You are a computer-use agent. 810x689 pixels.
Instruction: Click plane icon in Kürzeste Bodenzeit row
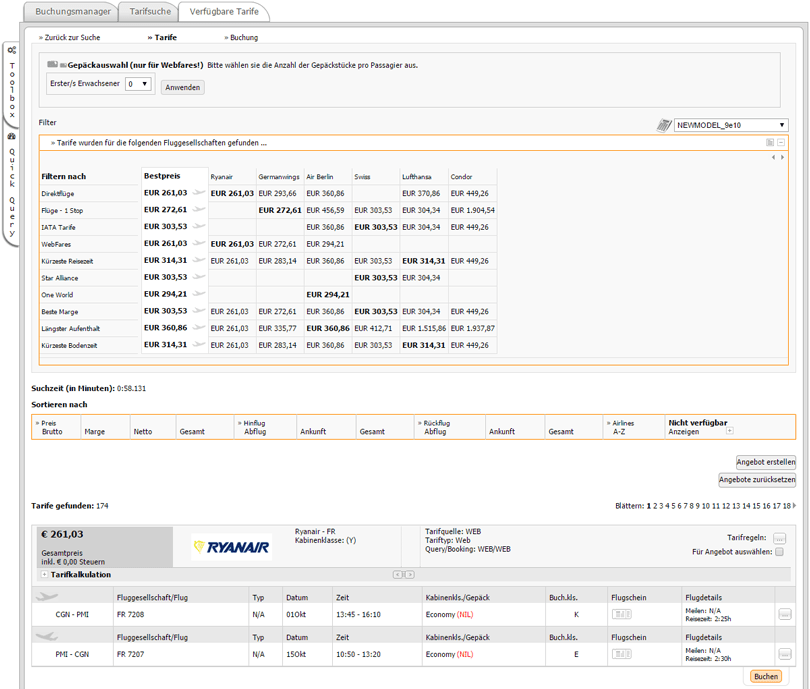pos(199,344)
